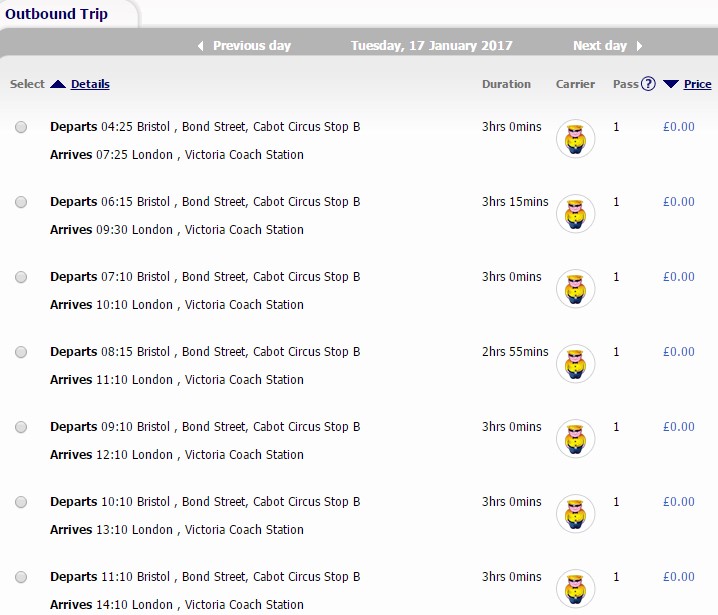Click the carrier mascot icon for 04:25 departure

tap(576, 139)
